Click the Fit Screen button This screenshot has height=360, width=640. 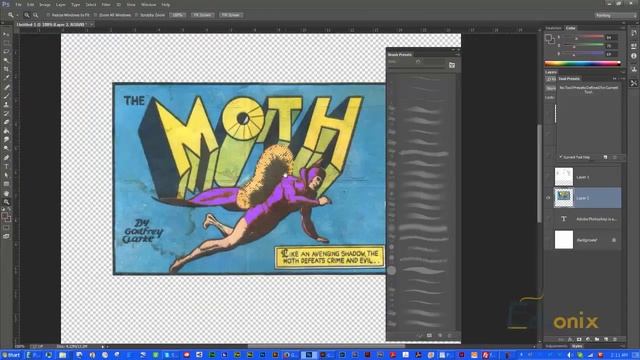(202, 15)
